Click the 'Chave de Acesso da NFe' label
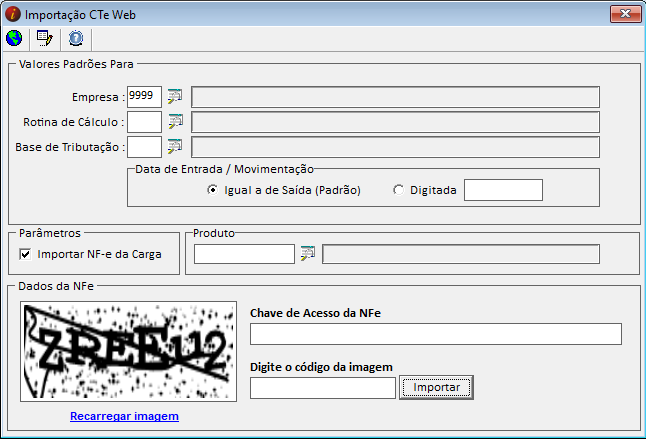Image resolution: width=646 pixels, height=439 pixels. click(315, 313)
